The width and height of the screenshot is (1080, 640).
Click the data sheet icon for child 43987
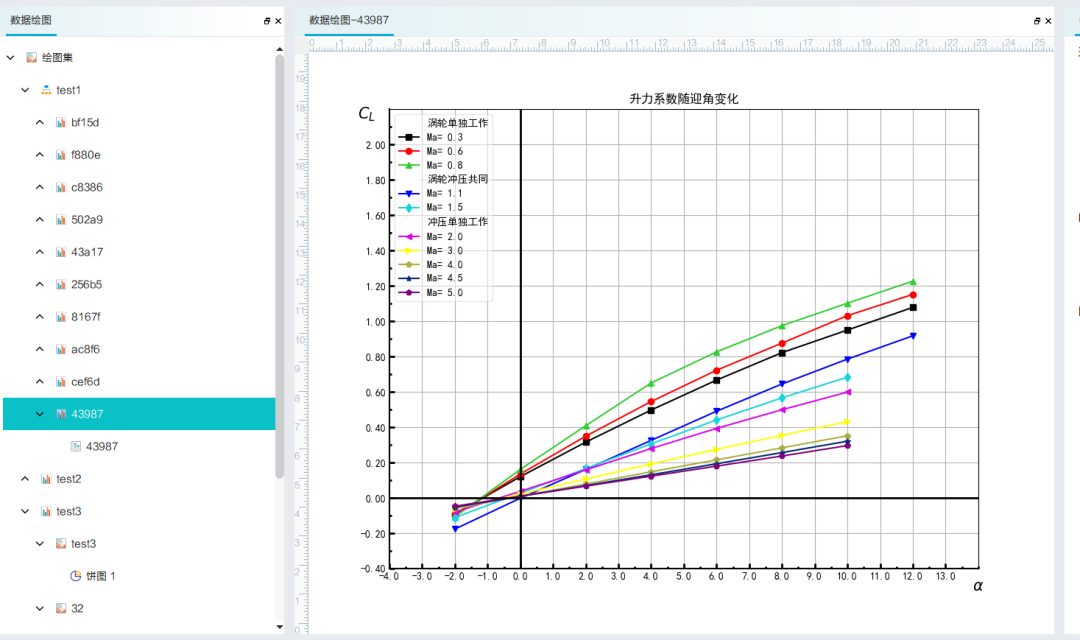coord(76,446)
